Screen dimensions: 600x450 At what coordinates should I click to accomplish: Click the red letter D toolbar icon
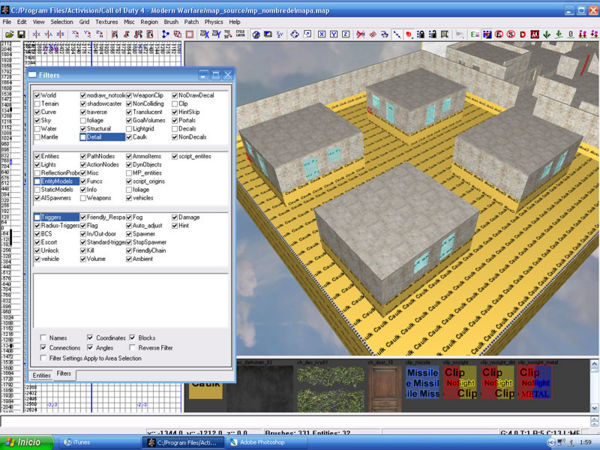tap(523, 34)
